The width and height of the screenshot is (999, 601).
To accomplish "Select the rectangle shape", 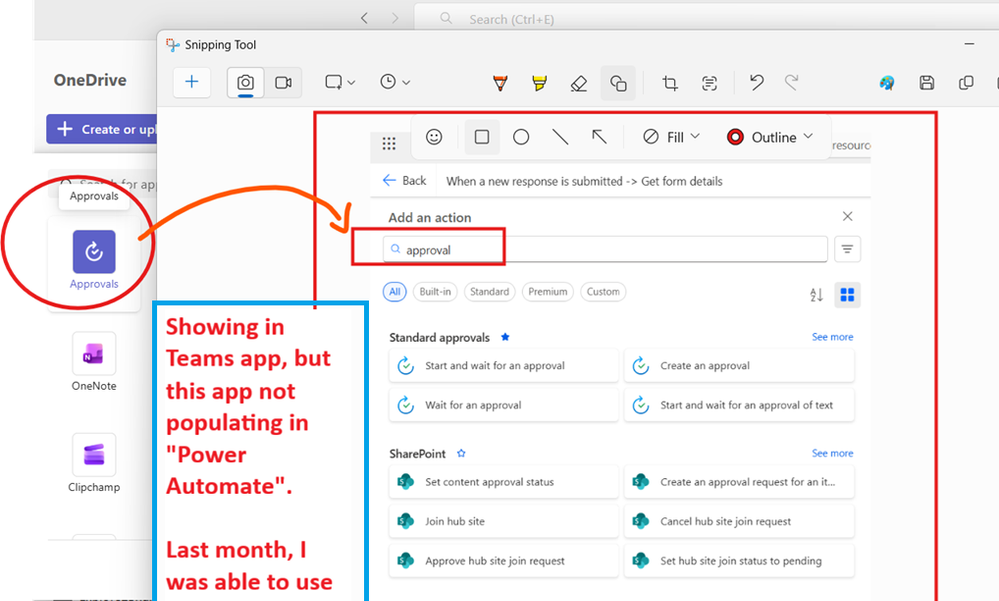I will 482,137.
